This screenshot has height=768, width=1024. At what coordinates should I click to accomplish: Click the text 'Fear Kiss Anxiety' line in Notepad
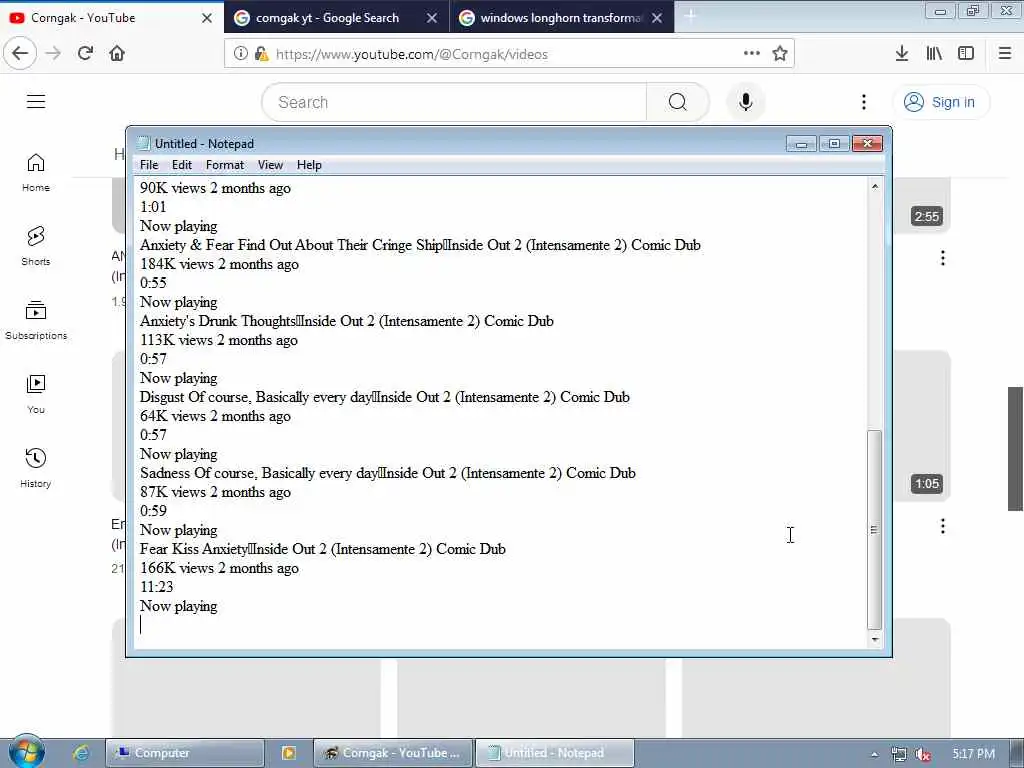point(323,549)
